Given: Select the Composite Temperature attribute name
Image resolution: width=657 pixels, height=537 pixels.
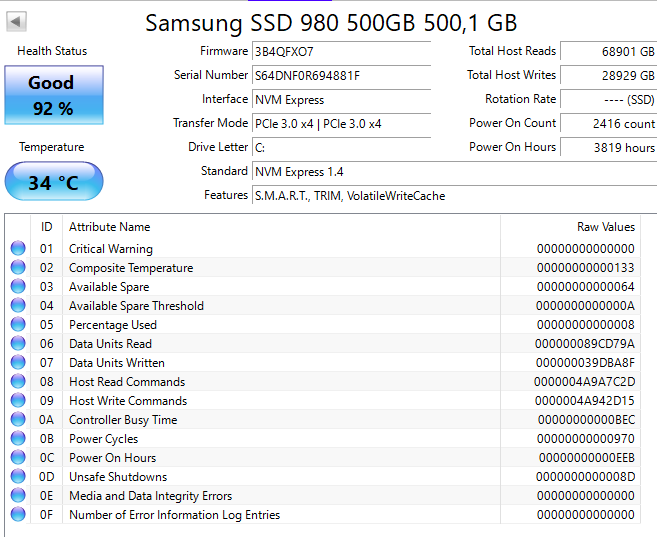Looking at the screenshot, I should click(131, 268).
